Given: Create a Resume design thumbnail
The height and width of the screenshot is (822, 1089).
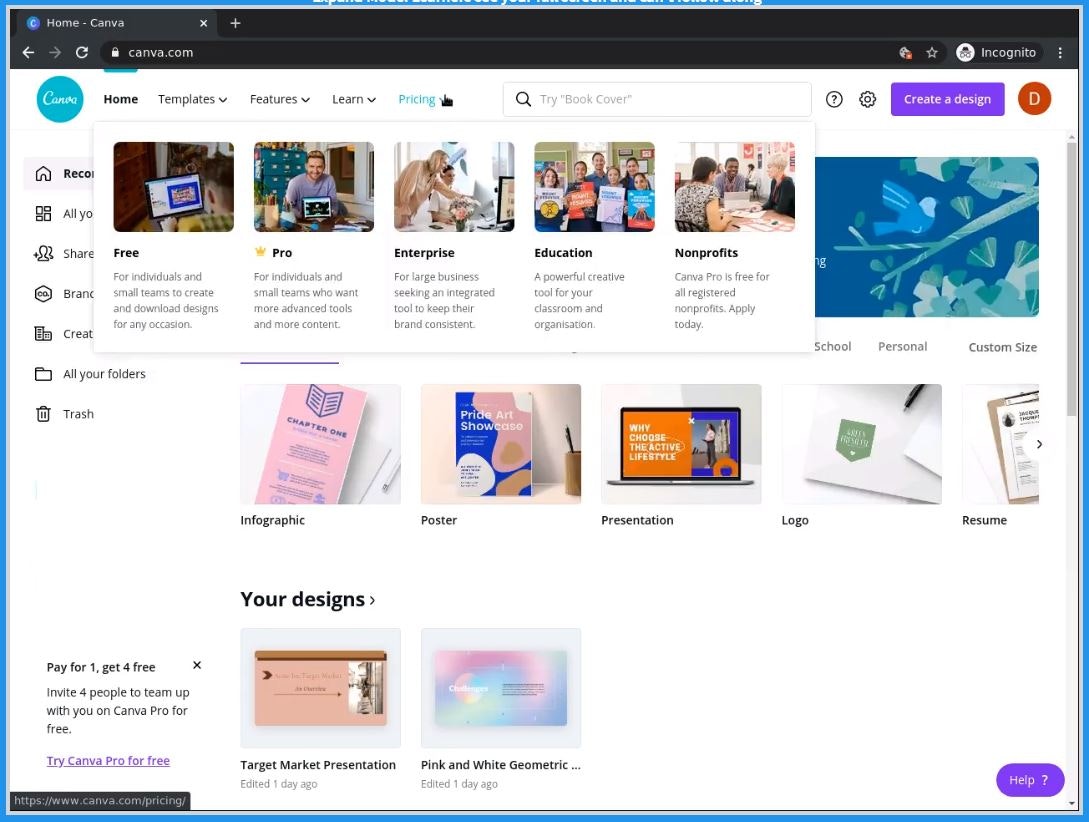Looking at the screenshot, I should coord(1000,444).
